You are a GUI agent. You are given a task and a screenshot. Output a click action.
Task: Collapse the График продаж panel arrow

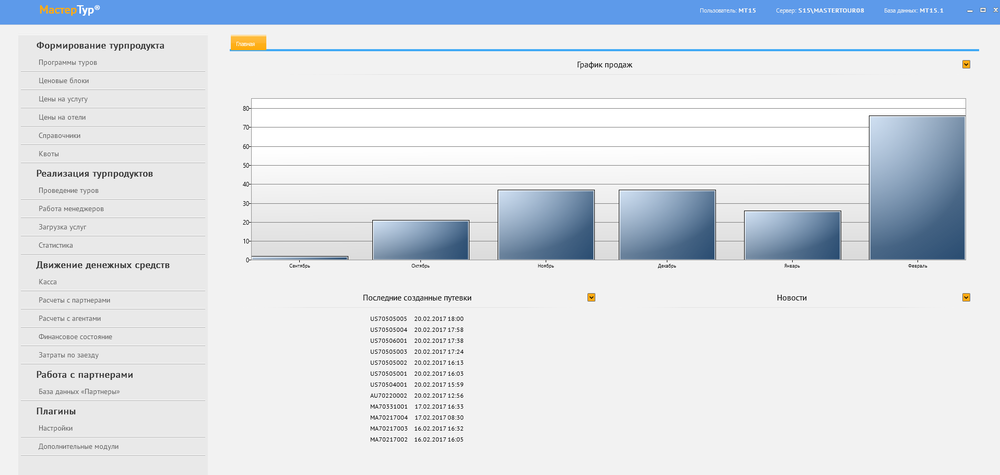tap(966, 64)
